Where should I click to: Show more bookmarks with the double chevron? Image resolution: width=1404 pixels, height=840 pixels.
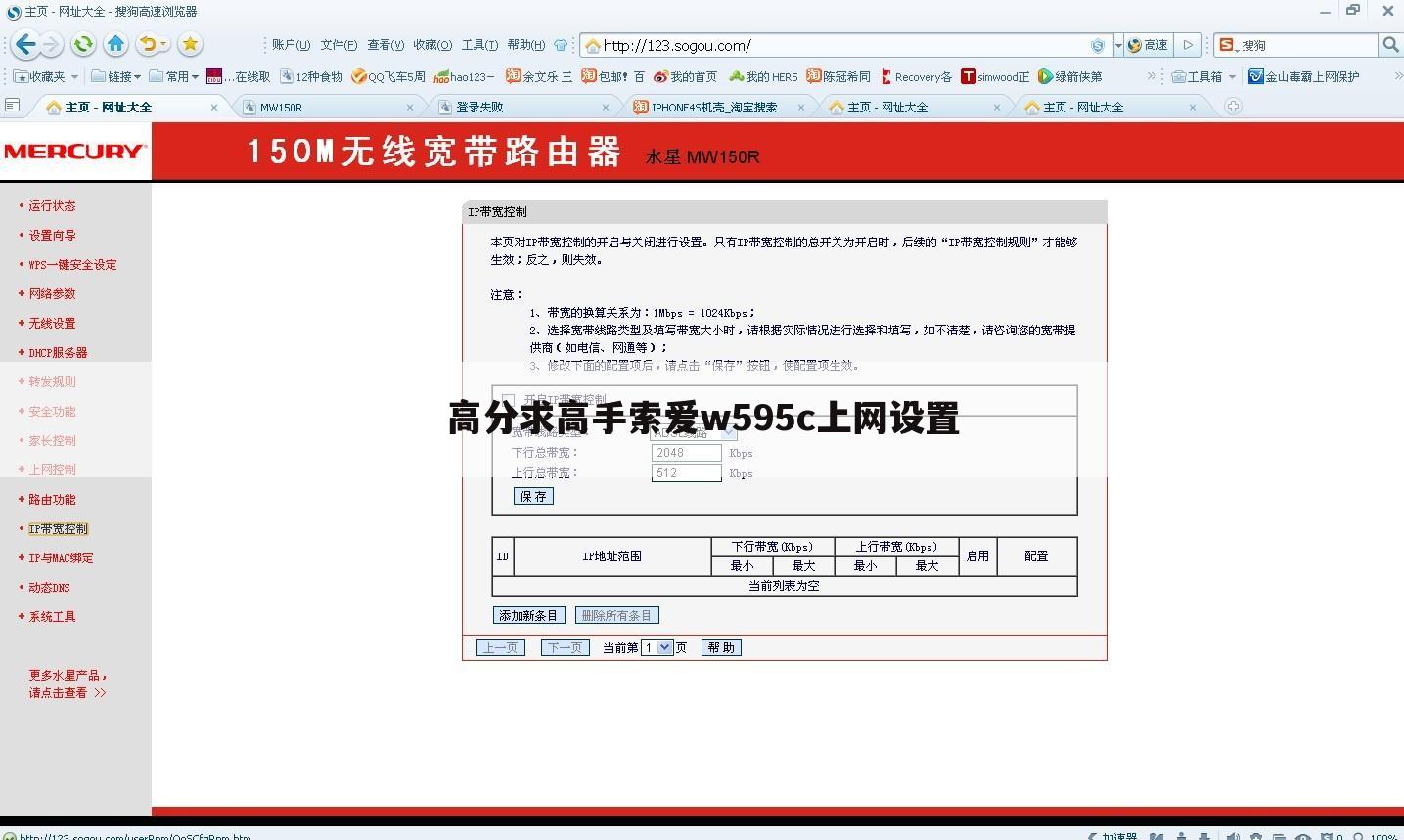pyautogui.click(x=1153, y=76)
